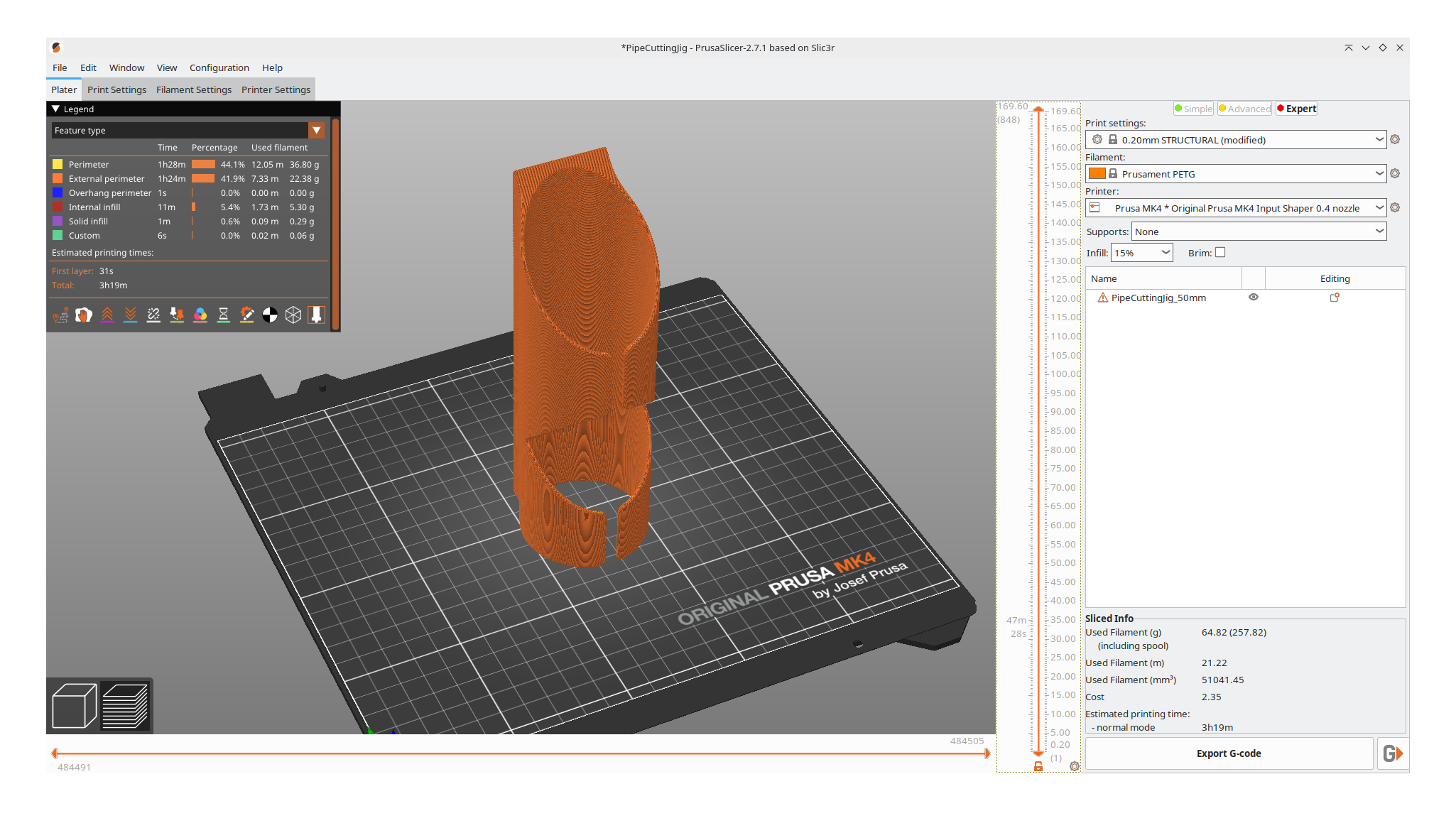The width and height of the screenshot is (1456, 828).
Task: Switch to 3D editor view cube
Action: tap(75, 706)
